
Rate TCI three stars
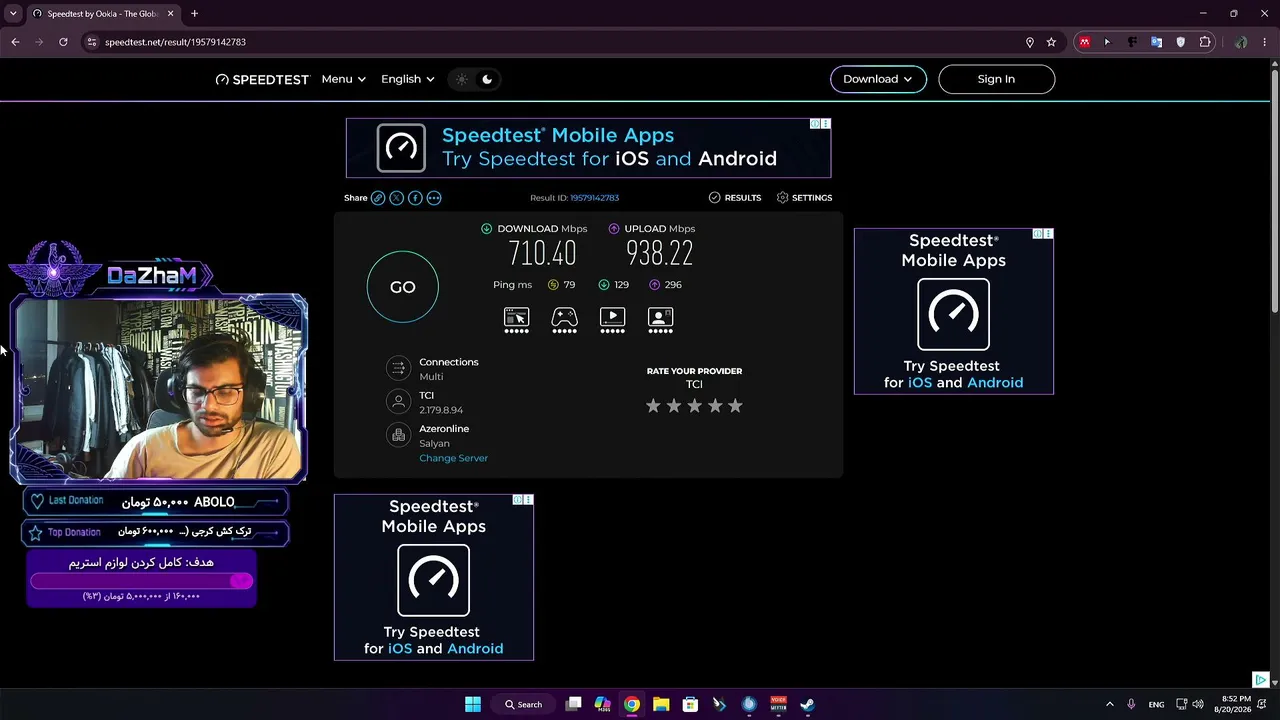694,406
